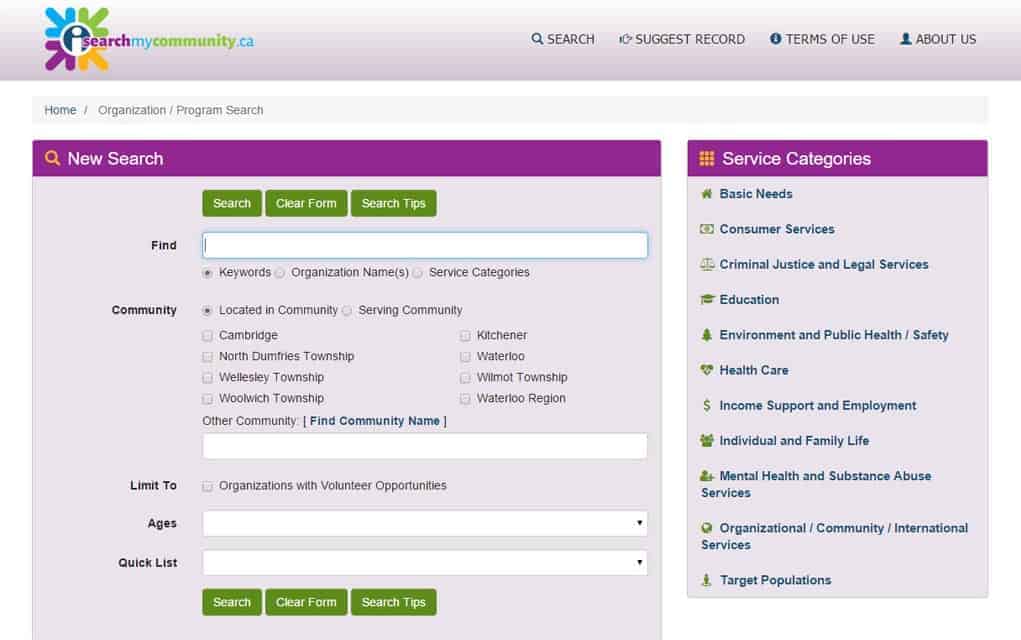Check the Kitchener community checkbox
The width and height of the screenshot is (1021, 640).
(465, 335)
